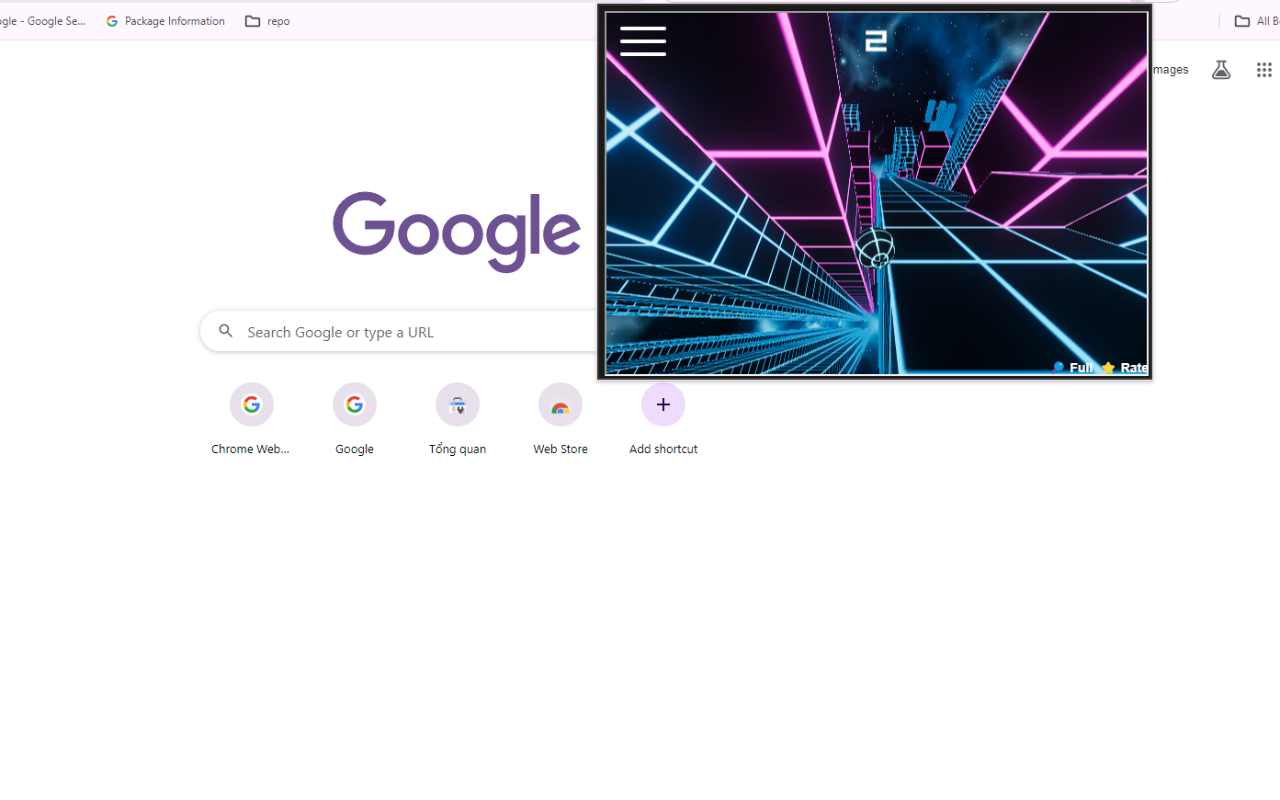Open the Search Labs flask icon

1221,70
